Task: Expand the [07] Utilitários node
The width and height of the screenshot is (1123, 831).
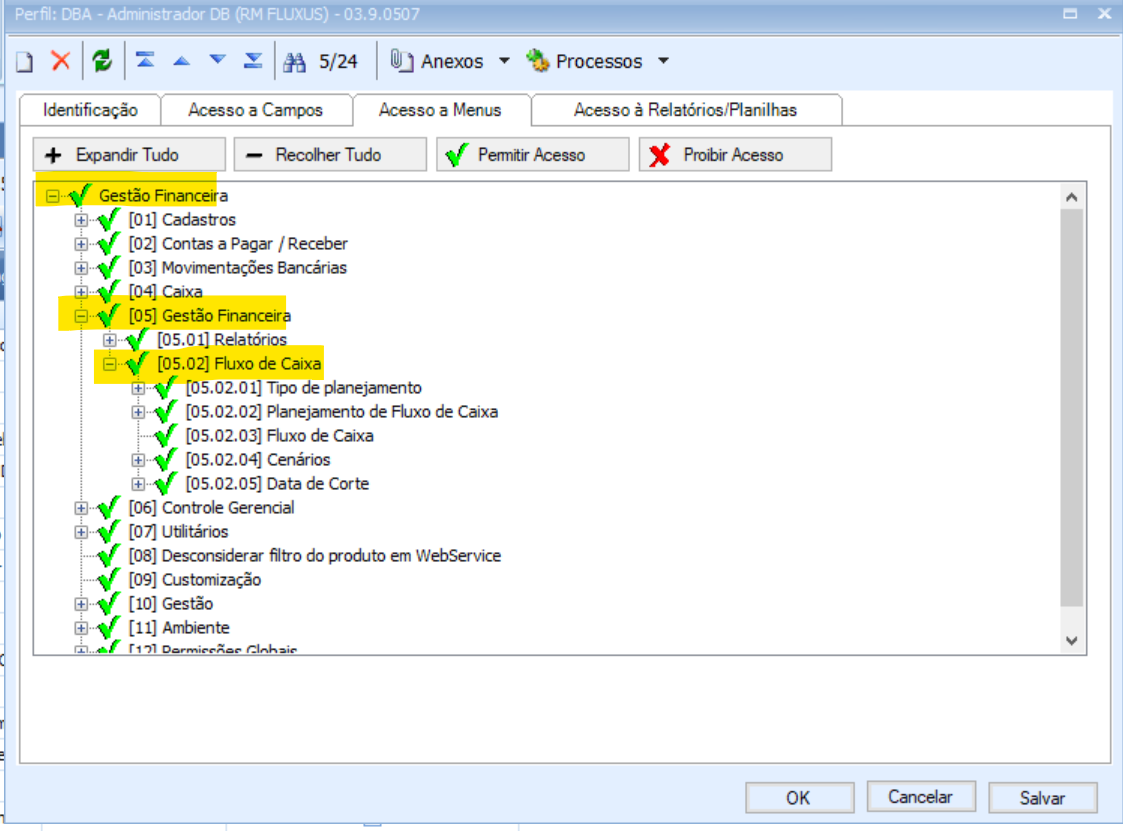Action: click(x=81, y=532)
